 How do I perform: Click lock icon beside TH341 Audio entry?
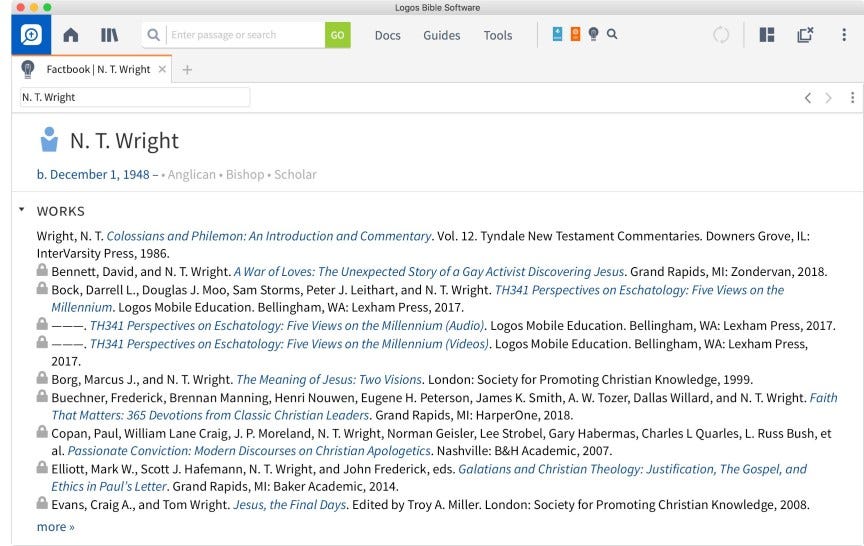pos(42,323)
